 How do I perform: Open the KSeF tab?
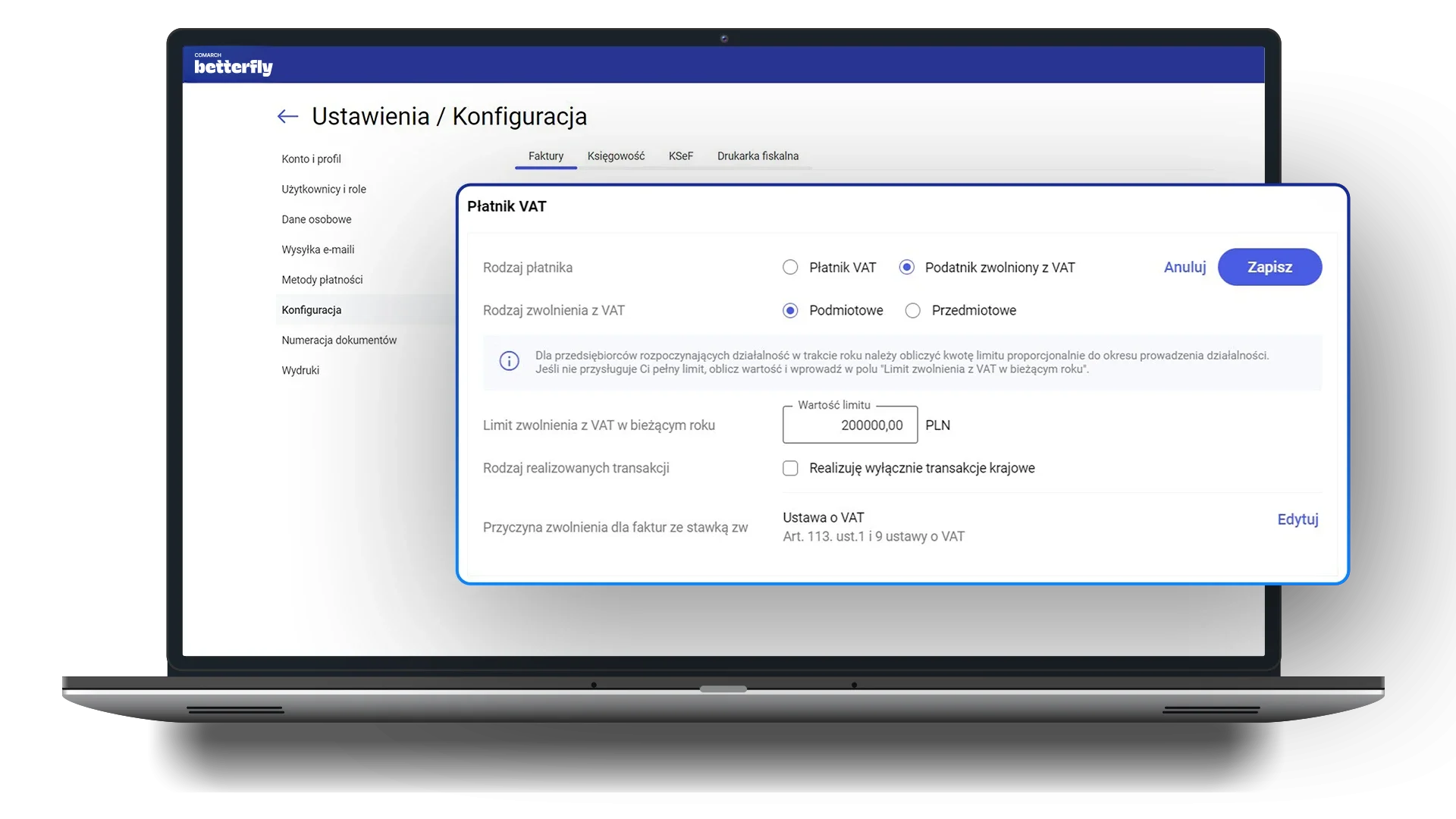coord(680,156)
